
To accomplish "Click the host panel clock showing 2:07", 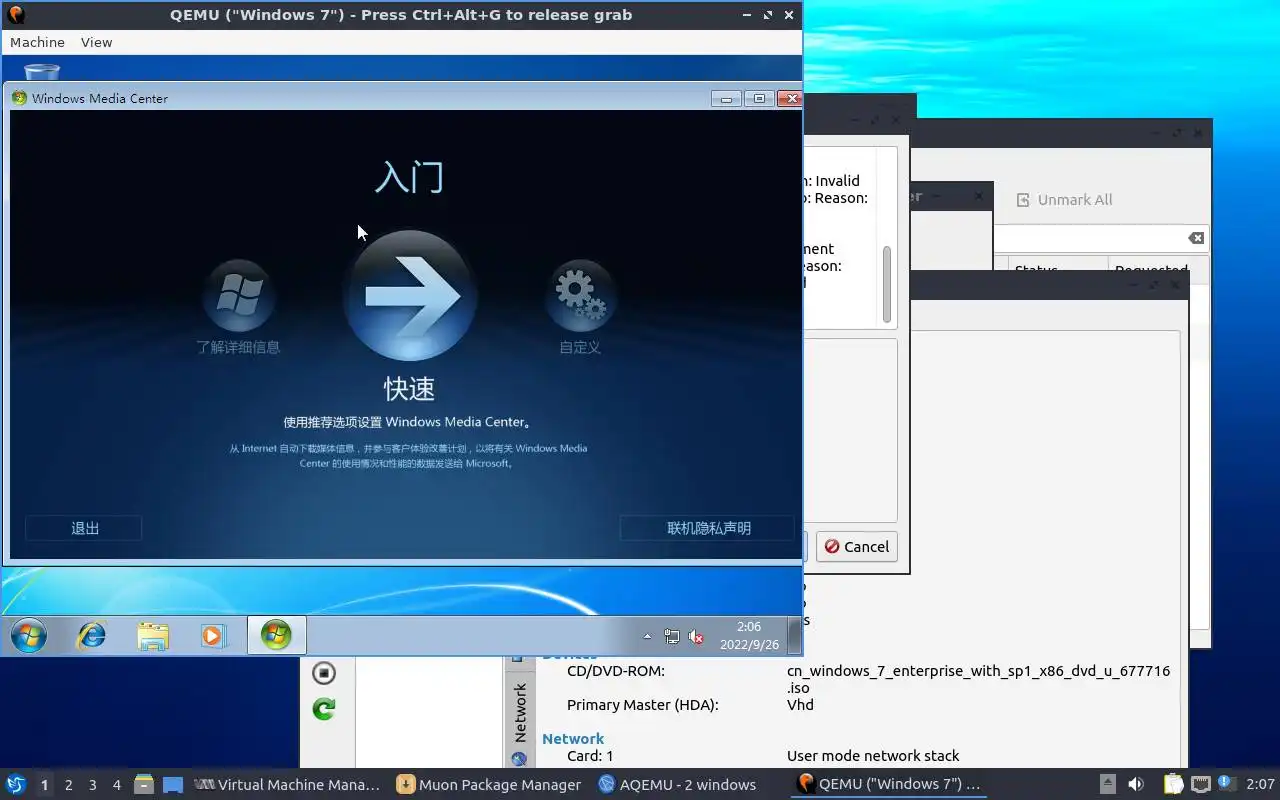I will (1260, 784).
